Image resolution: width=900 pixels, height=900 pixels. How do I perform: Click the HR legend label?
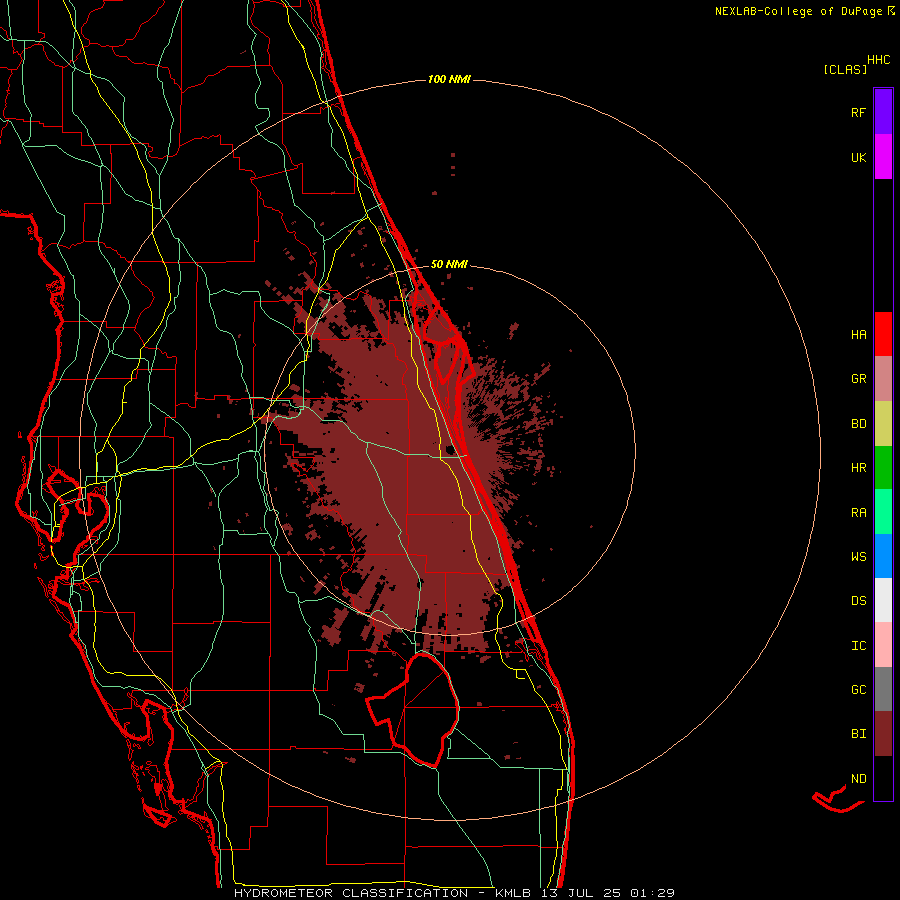[858, 468]
